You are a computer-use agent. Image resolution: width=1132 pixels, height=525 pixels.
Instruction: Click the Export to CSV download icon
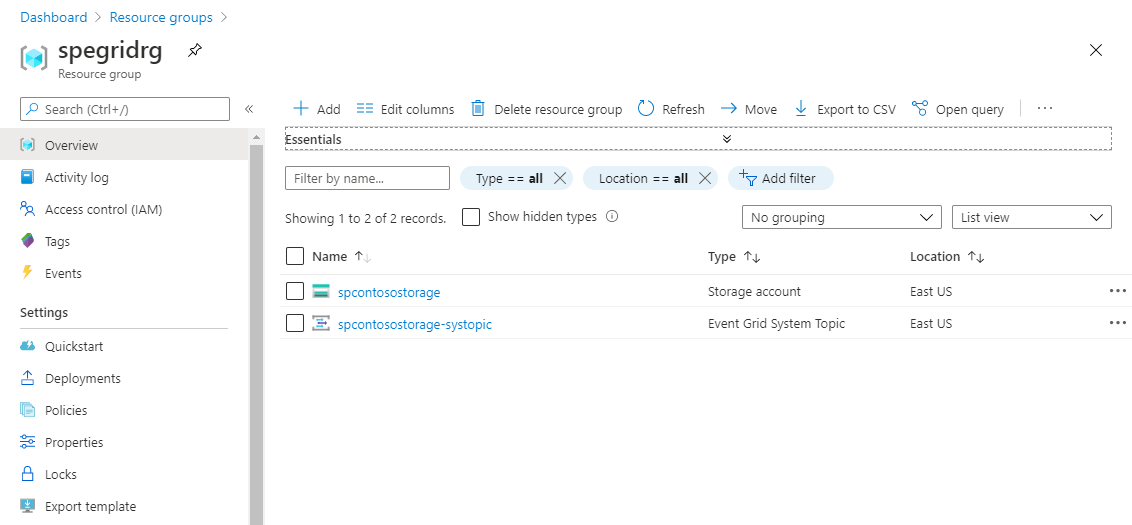click(x=801, y=108)
